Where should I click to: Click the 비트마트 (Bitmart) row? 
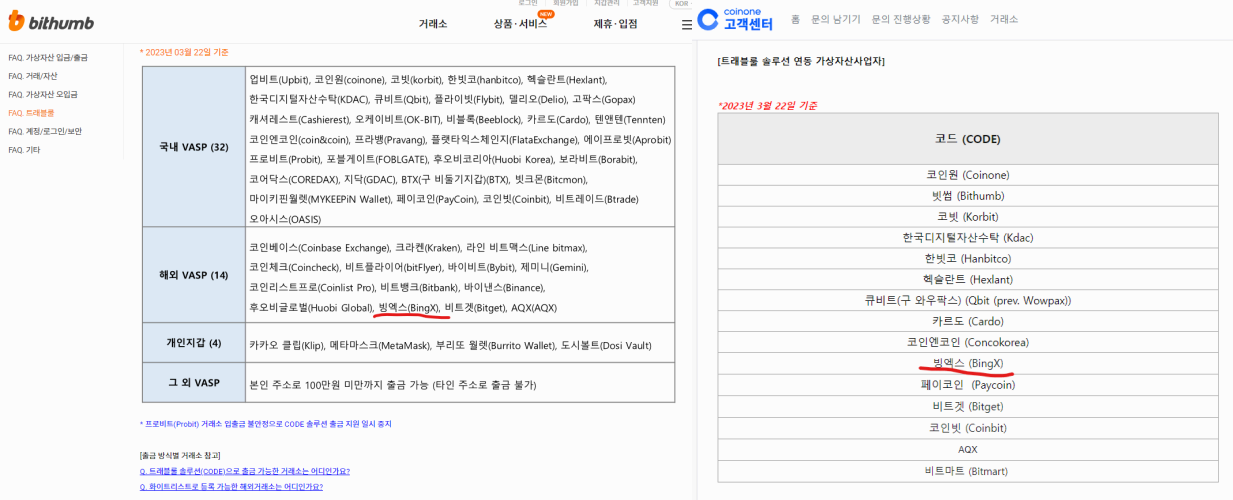[x=967, y=470]
